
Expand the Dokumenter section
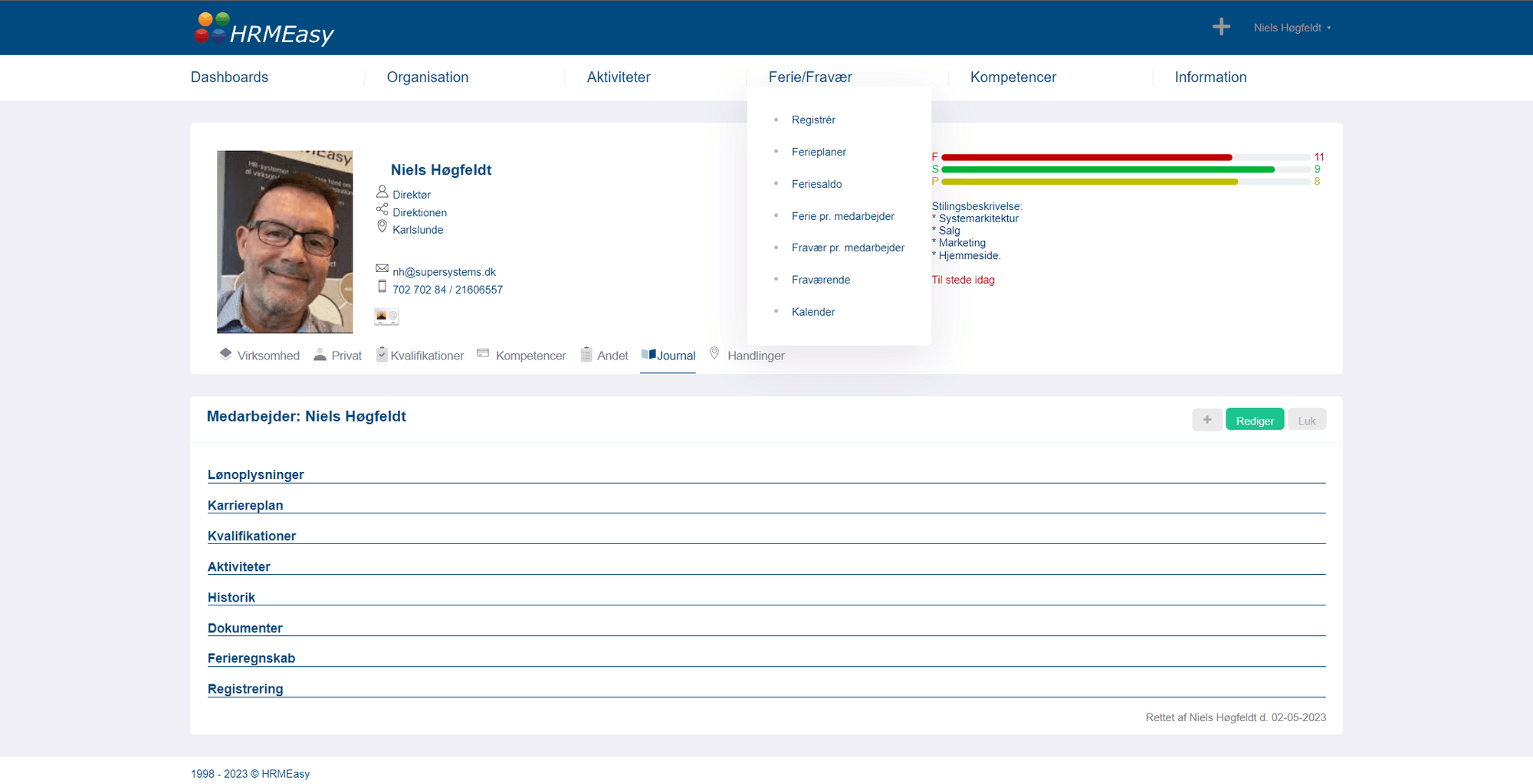766,628
